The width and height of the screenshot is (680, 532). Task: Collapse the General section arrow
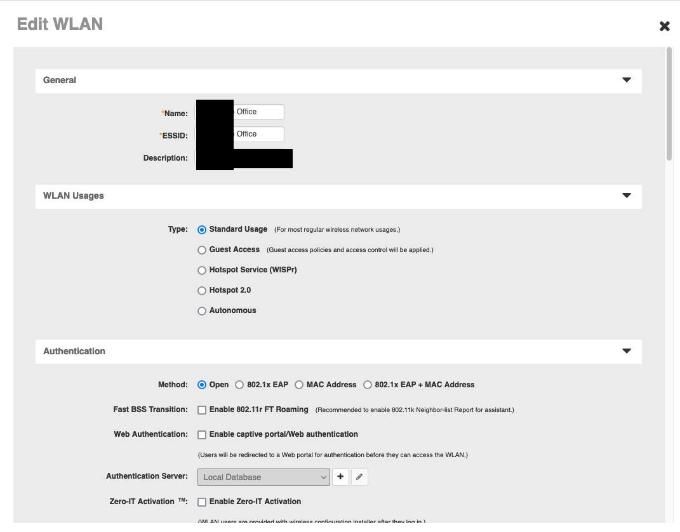point(627,80)
